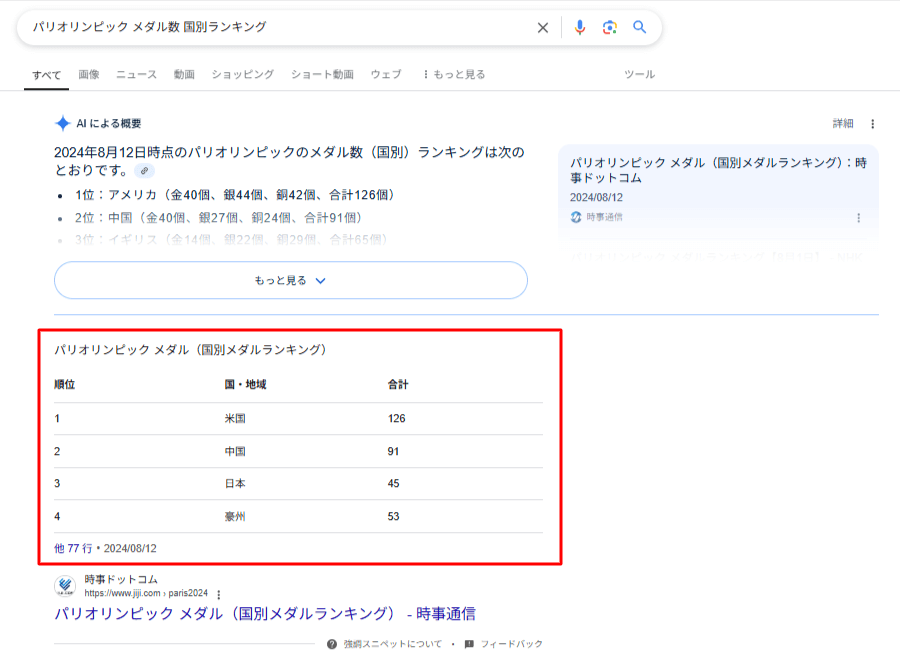Open パリオリンピック メダル - 時事通信 result title
The width and height of the screenshot is (900, 654).
[265, 614]
